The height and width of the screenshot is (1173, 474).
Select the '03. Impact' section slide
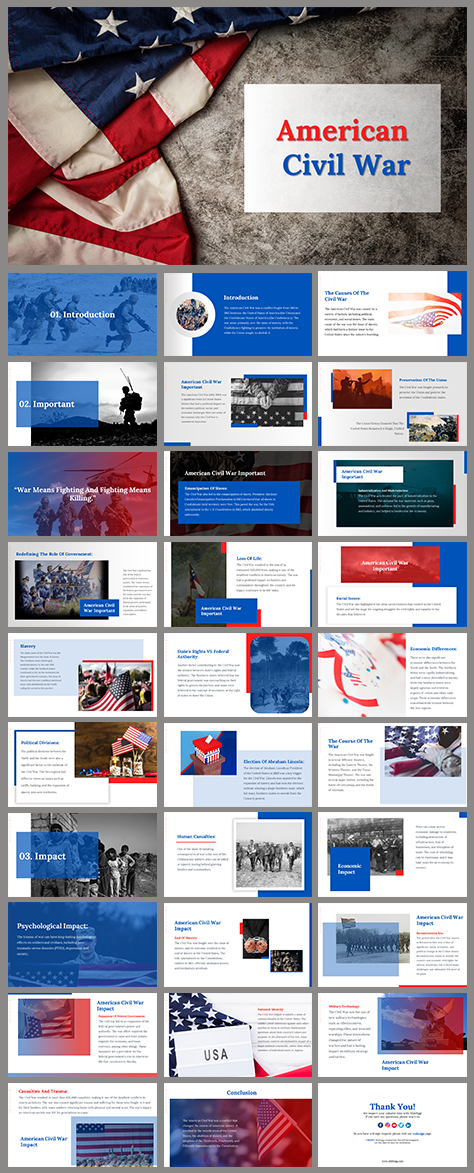coord(82,854)
